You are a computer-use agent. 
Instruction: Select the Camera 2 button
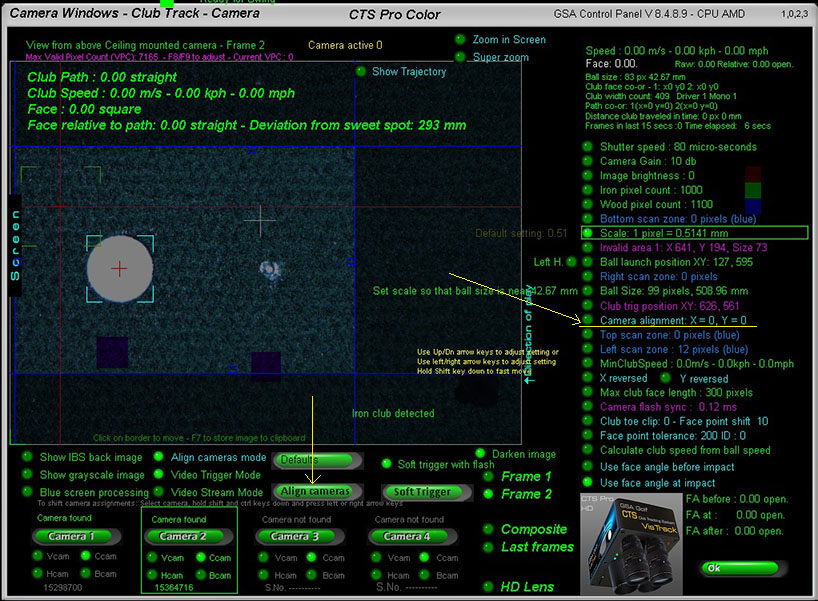tap(188, 536)
